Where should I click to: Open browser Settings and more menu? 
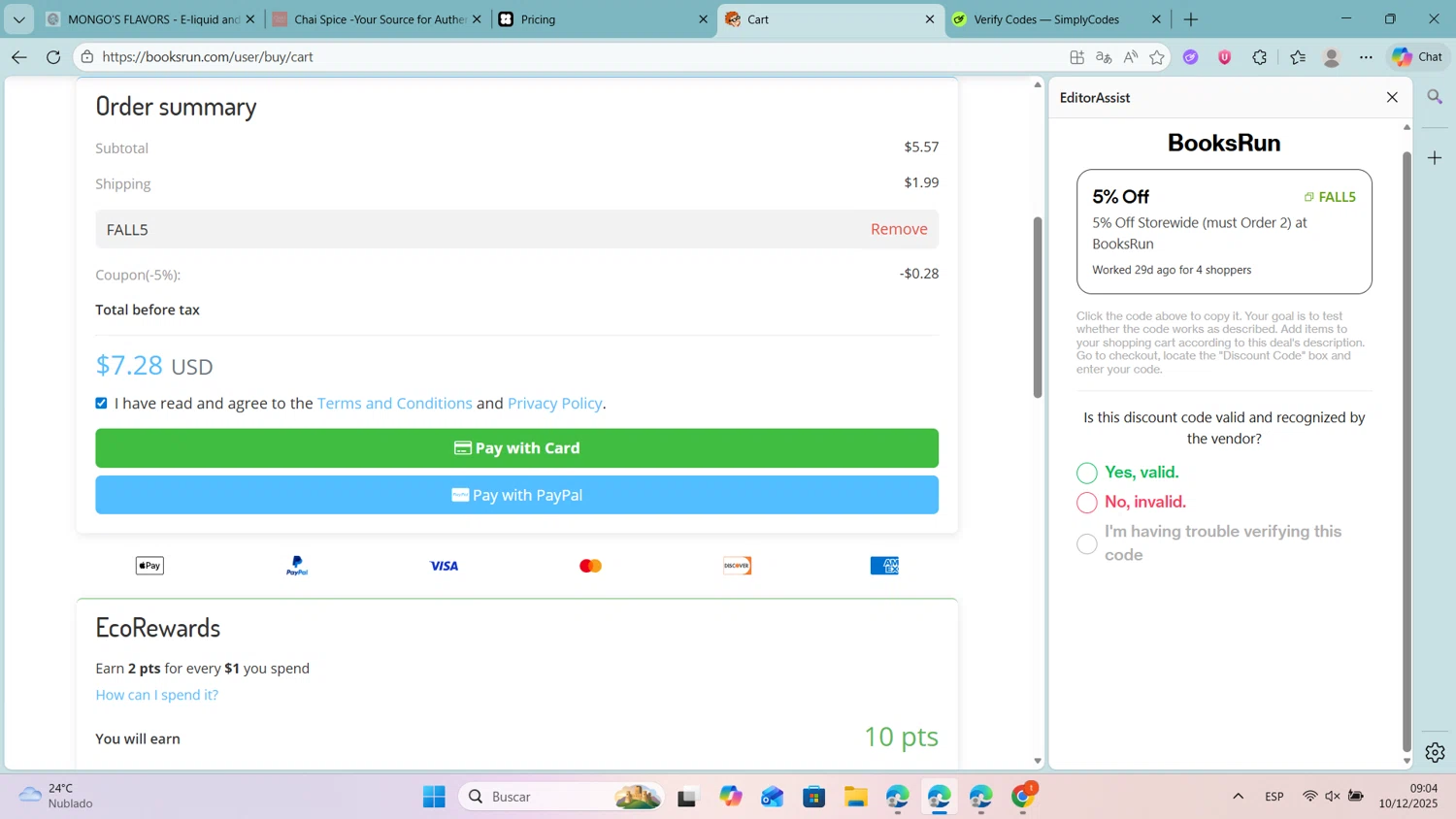click(1366, 57)
